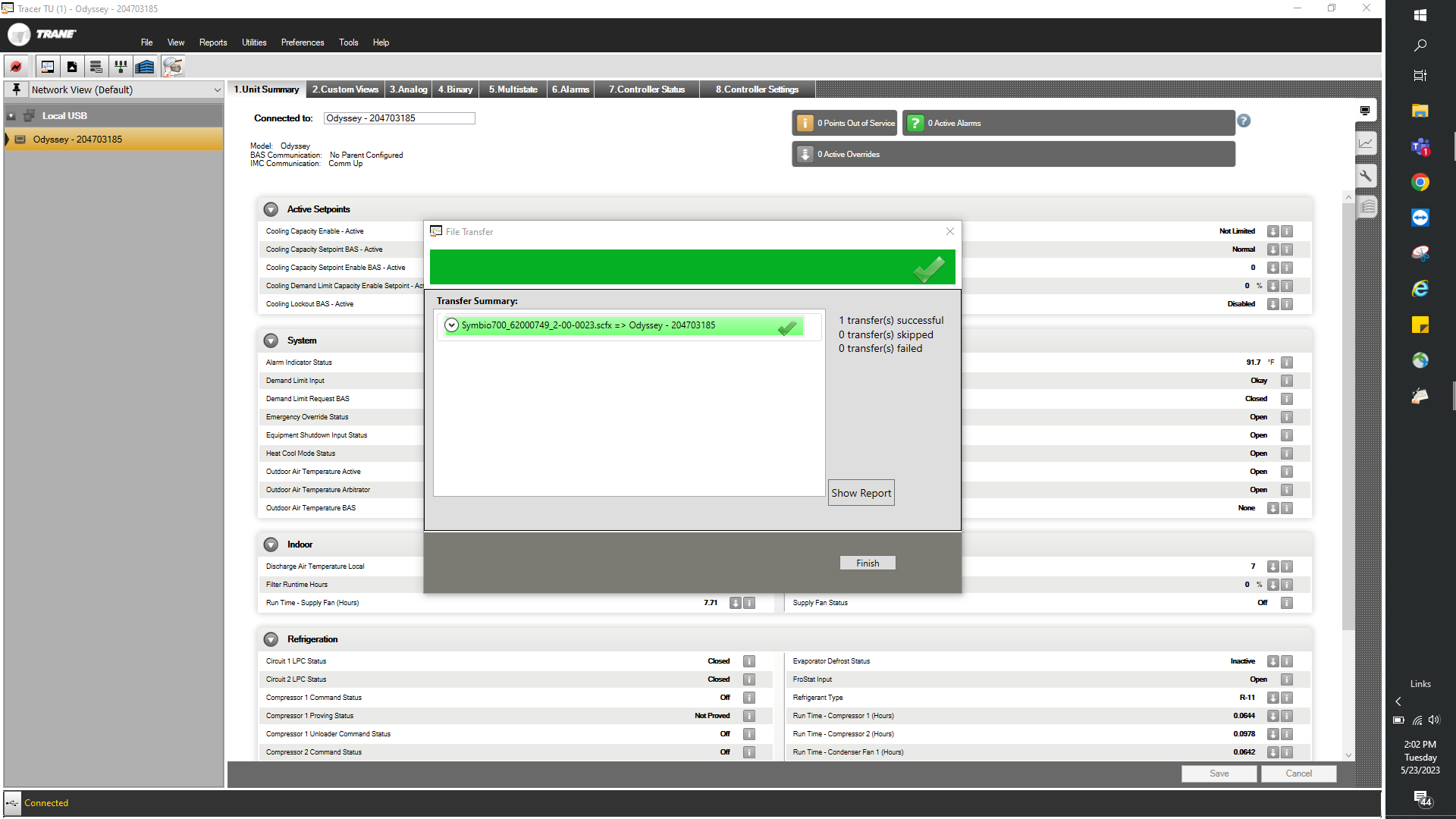Open the building layers sidebar icon
This screenshot has height=819, width=1456.
(x=1367, y=206)
